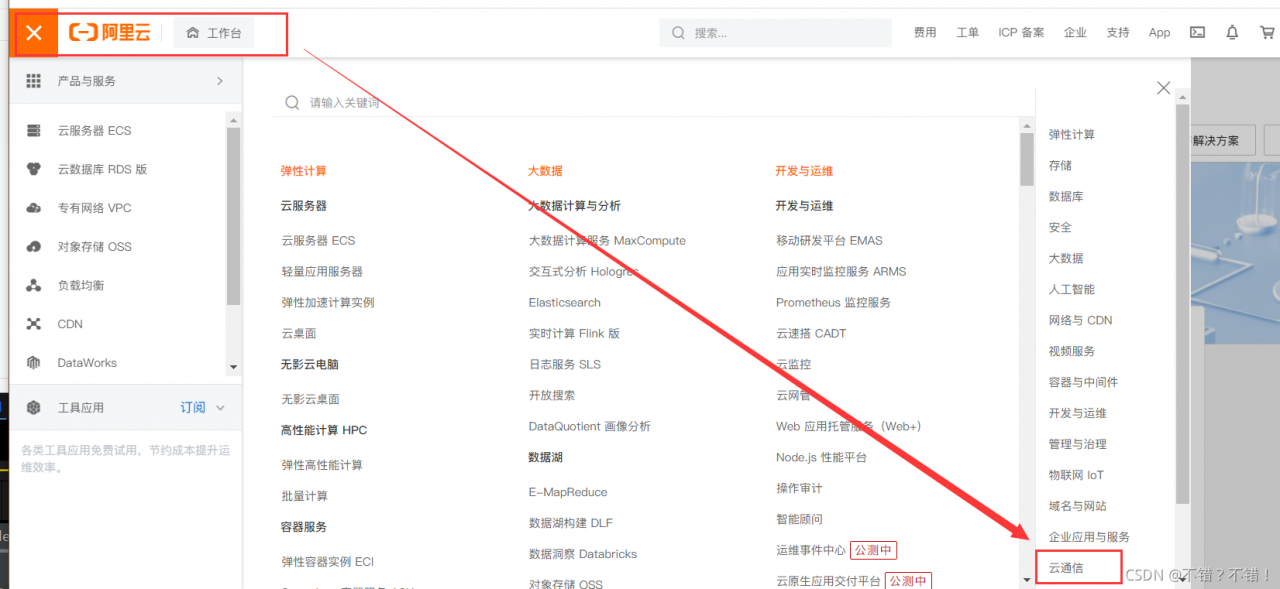Click the DataWorks icon
Image resolution: width=1280 pixels, height=589 pixels.
(x=34, y=363)
